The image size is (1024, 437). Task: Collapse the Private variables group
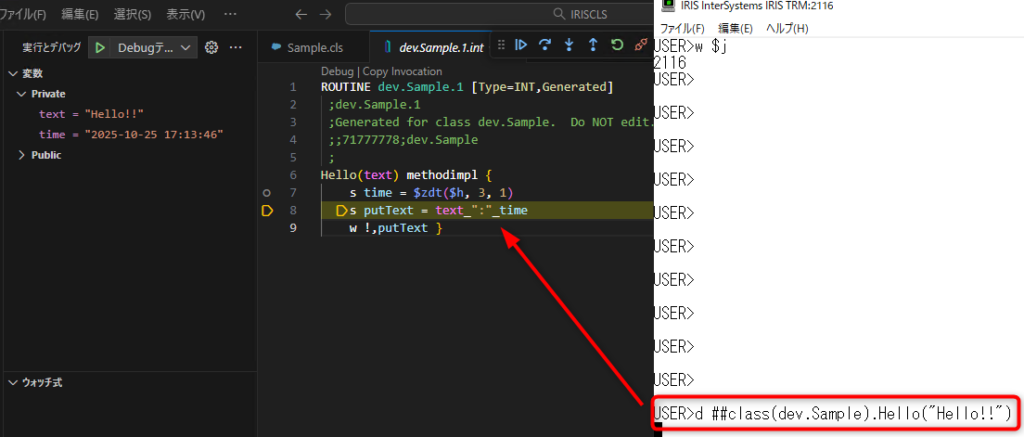(22, 93)
